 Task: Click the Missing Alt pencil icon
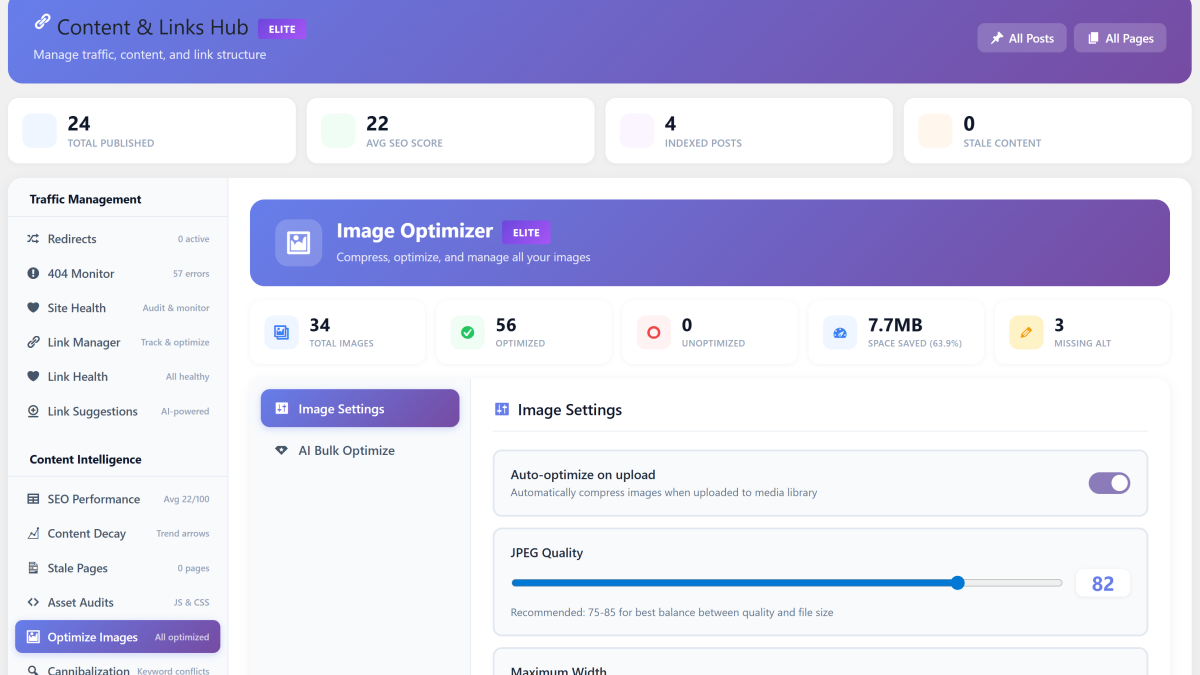[1026, 331]
